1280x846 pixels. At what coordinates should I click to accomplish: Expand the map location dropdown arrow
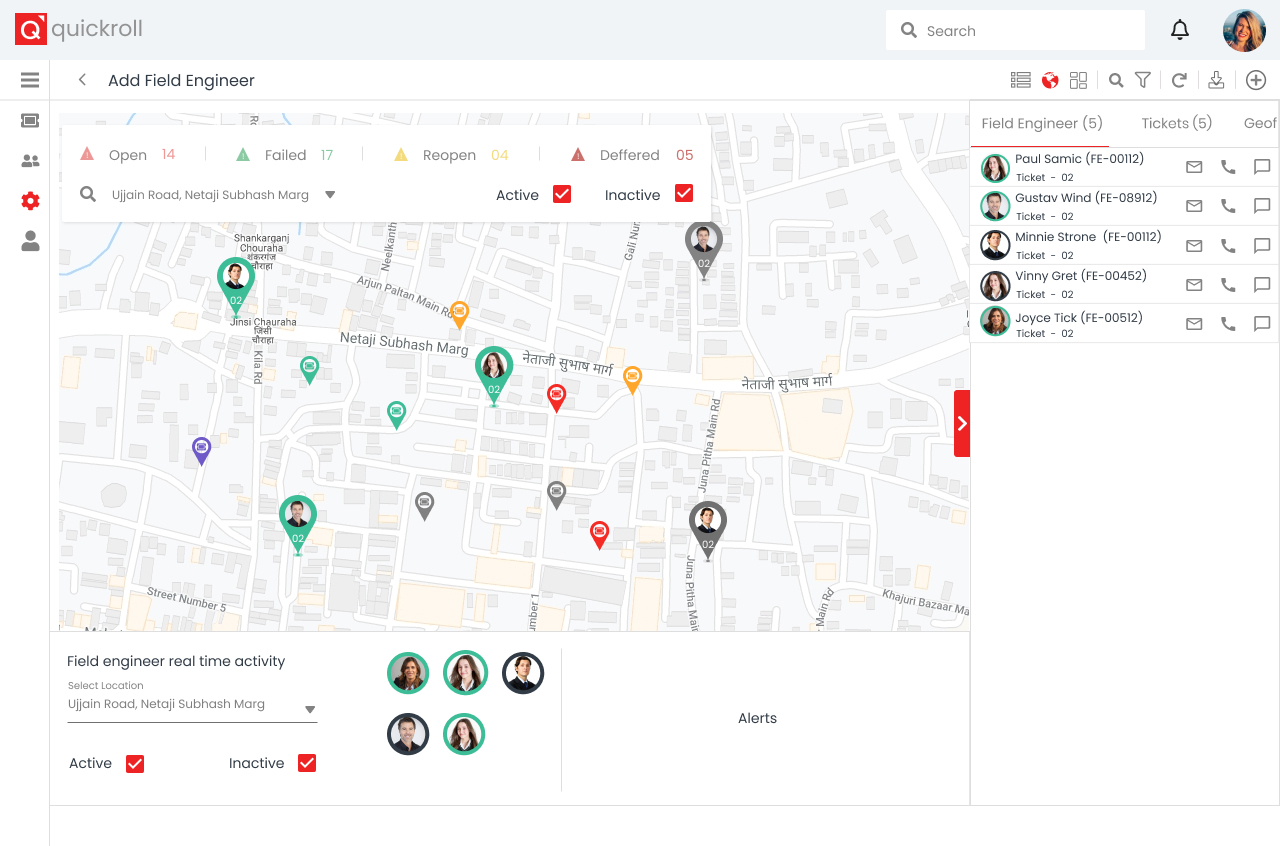330,195
